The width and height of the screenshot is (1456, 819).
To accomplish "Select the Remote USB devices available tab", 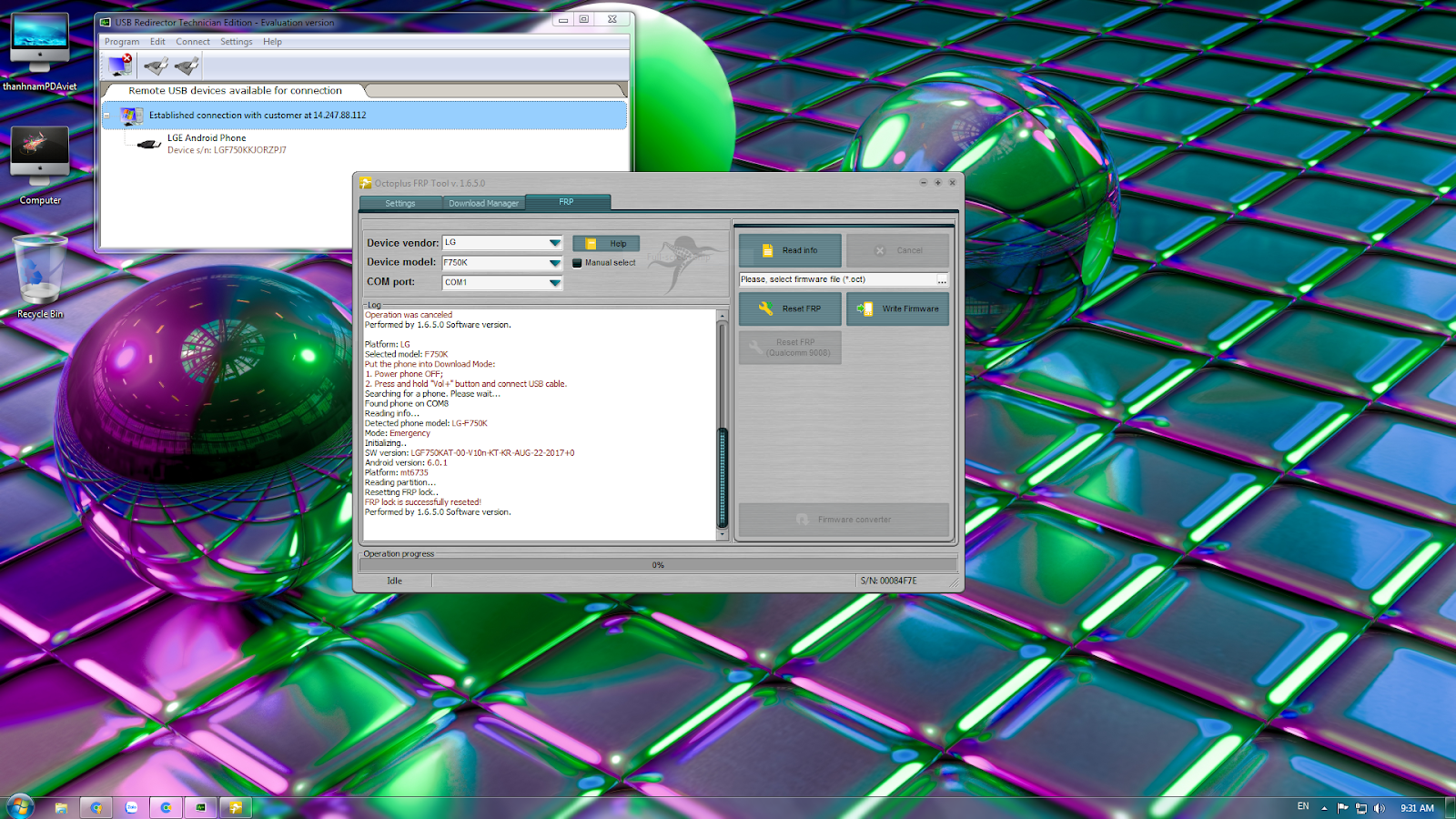I will [x=235, y=91].
